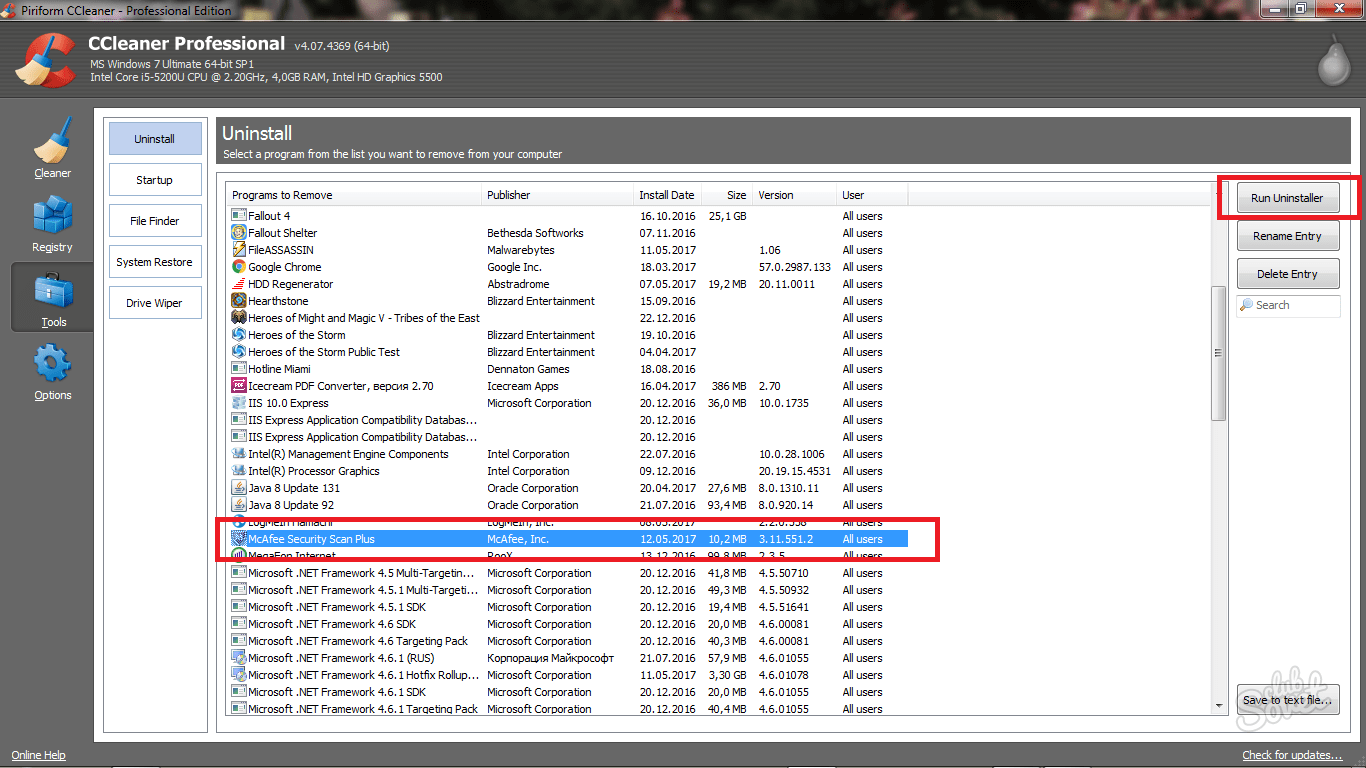Click the program list vertical scrollbar thumb
This screenshot has height=768, width=1366.
(x=1217, y=353)
